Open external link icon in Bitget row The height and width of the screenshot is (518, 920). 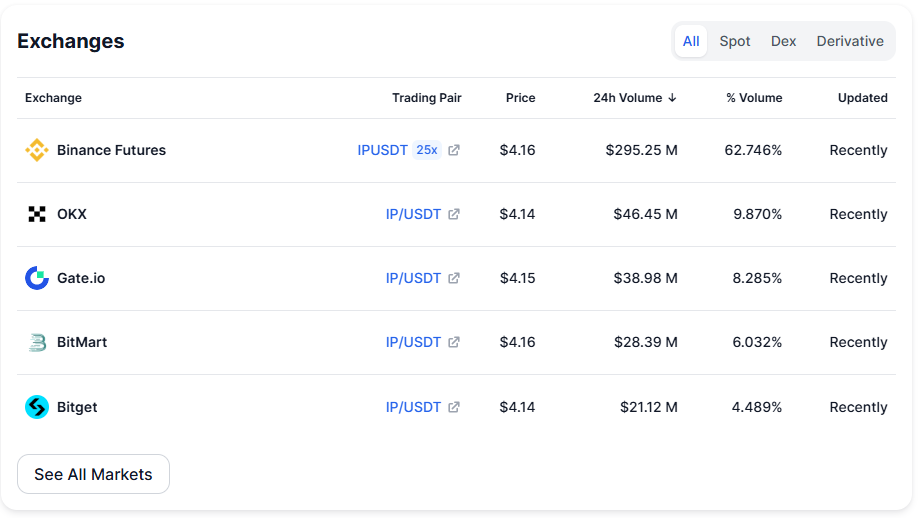[x=454, y=407]
